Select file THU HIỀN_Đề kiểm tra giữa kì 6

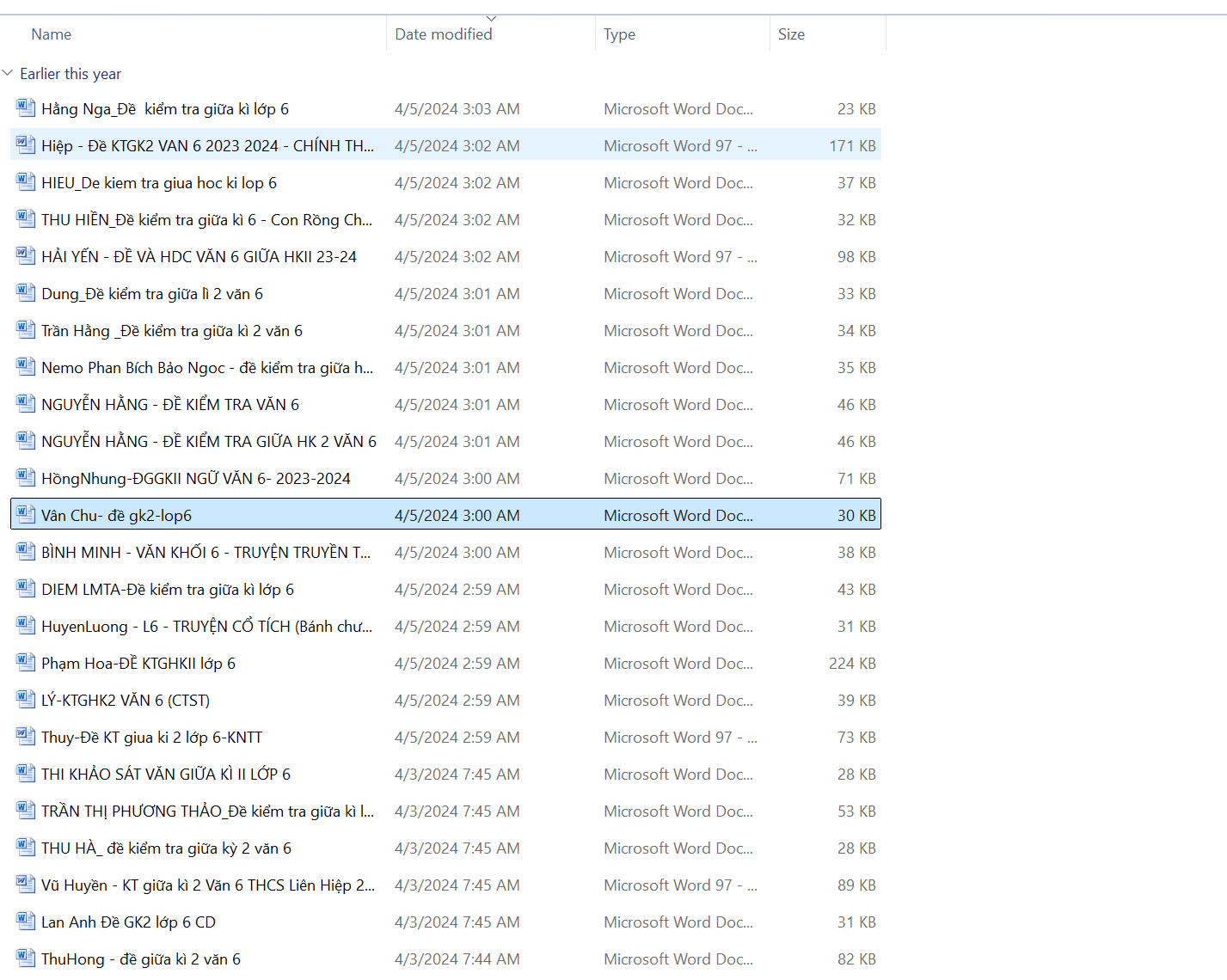click(207, 220)
